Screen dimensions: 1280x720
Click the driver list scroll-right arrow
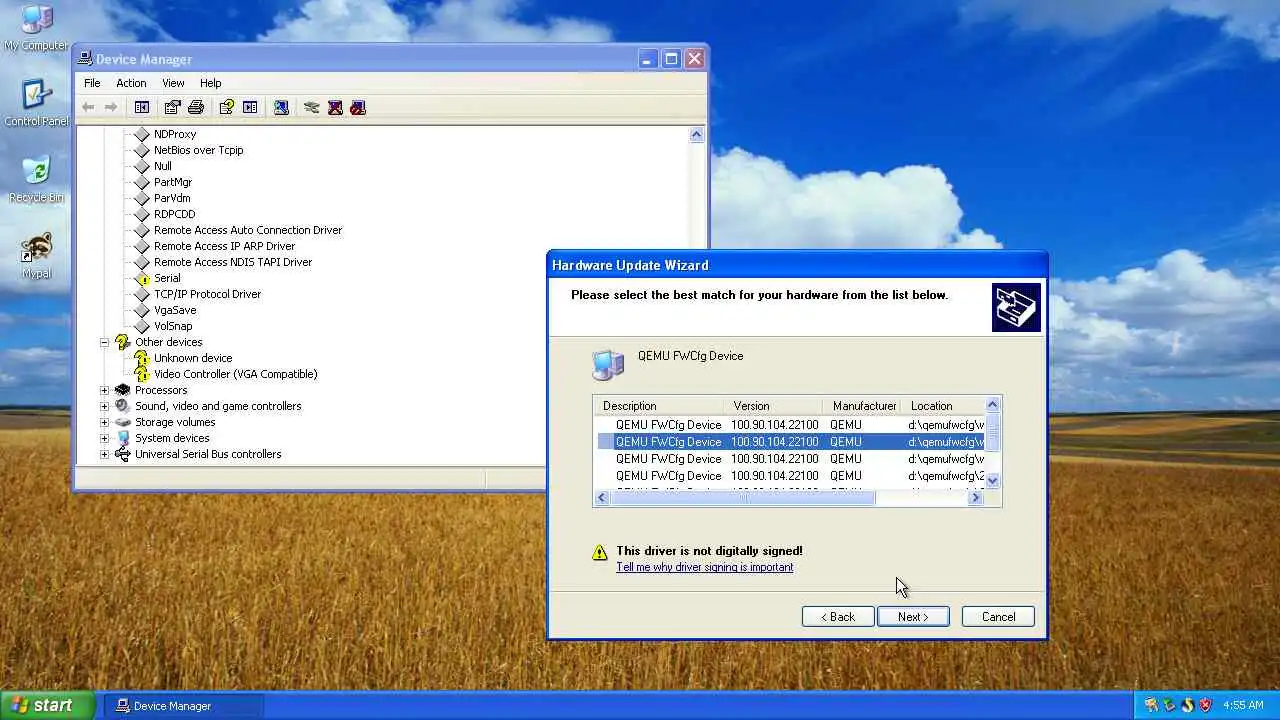point(975,498)
